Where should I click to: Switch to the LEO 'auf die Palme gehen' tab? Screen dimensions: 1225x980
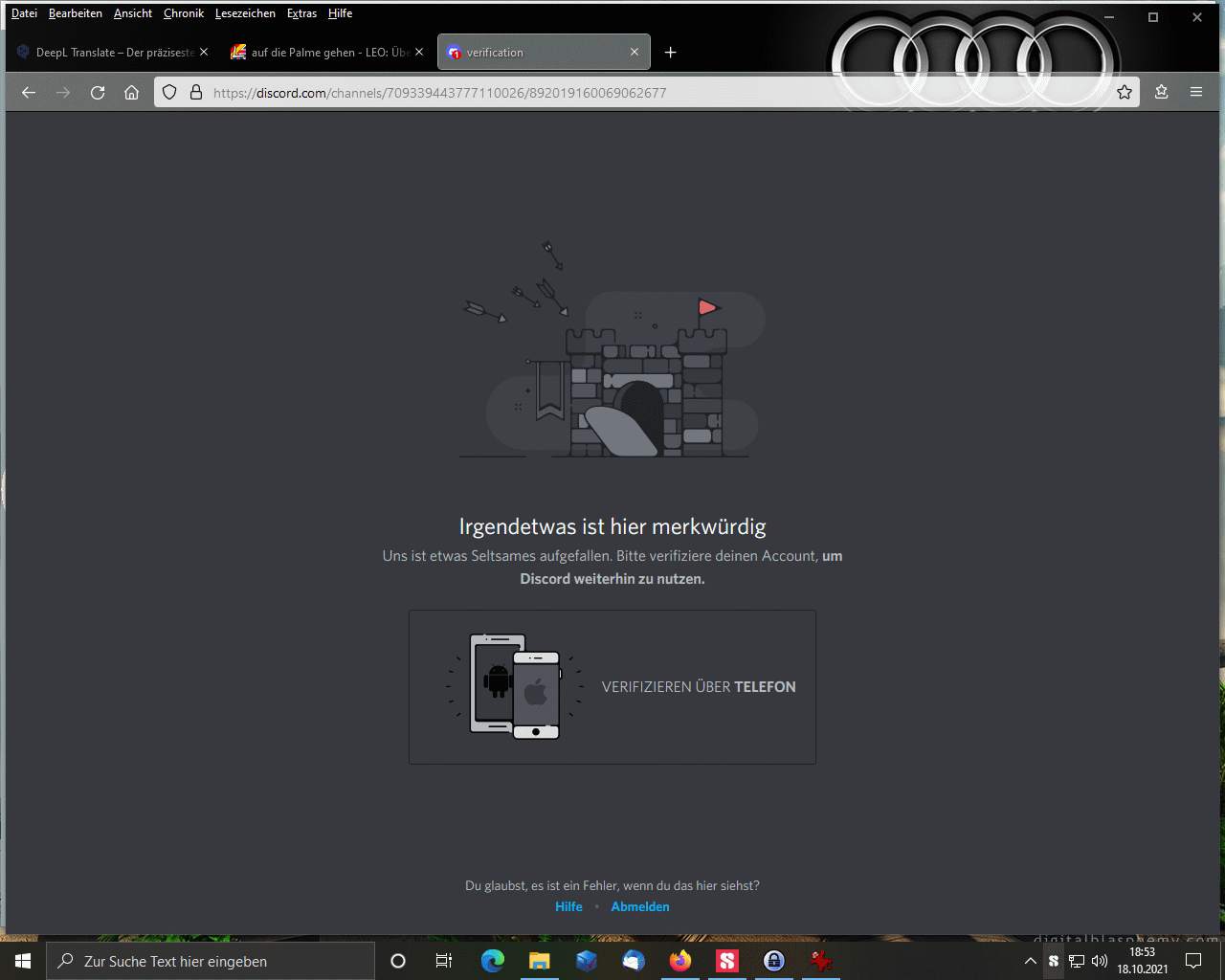click(327, 53)
